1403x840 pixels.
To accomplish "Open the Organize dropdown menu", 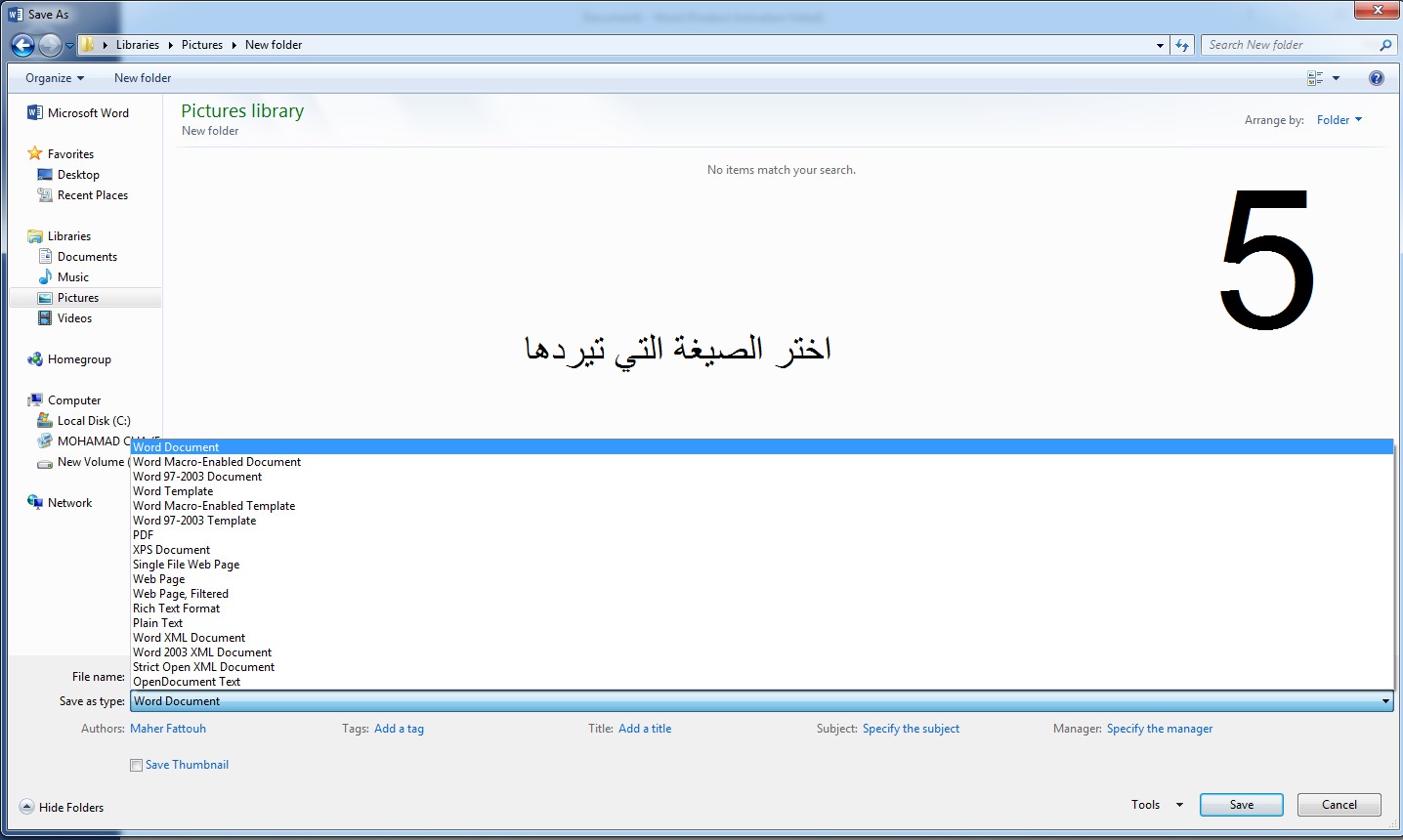I will pyautogui.click(x=55, y=78).
